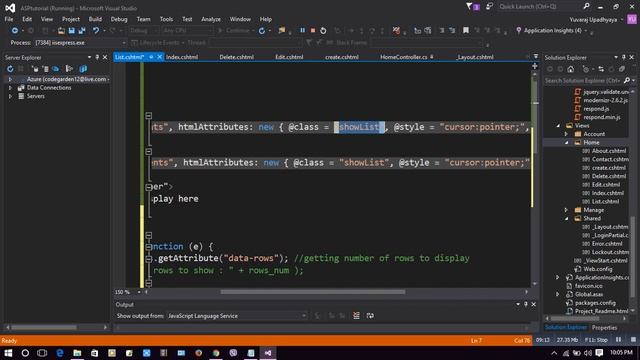This screenshot has width=640, height=360.
Task: Collapse the outlining block at er"> line
Action: point(149,187)
